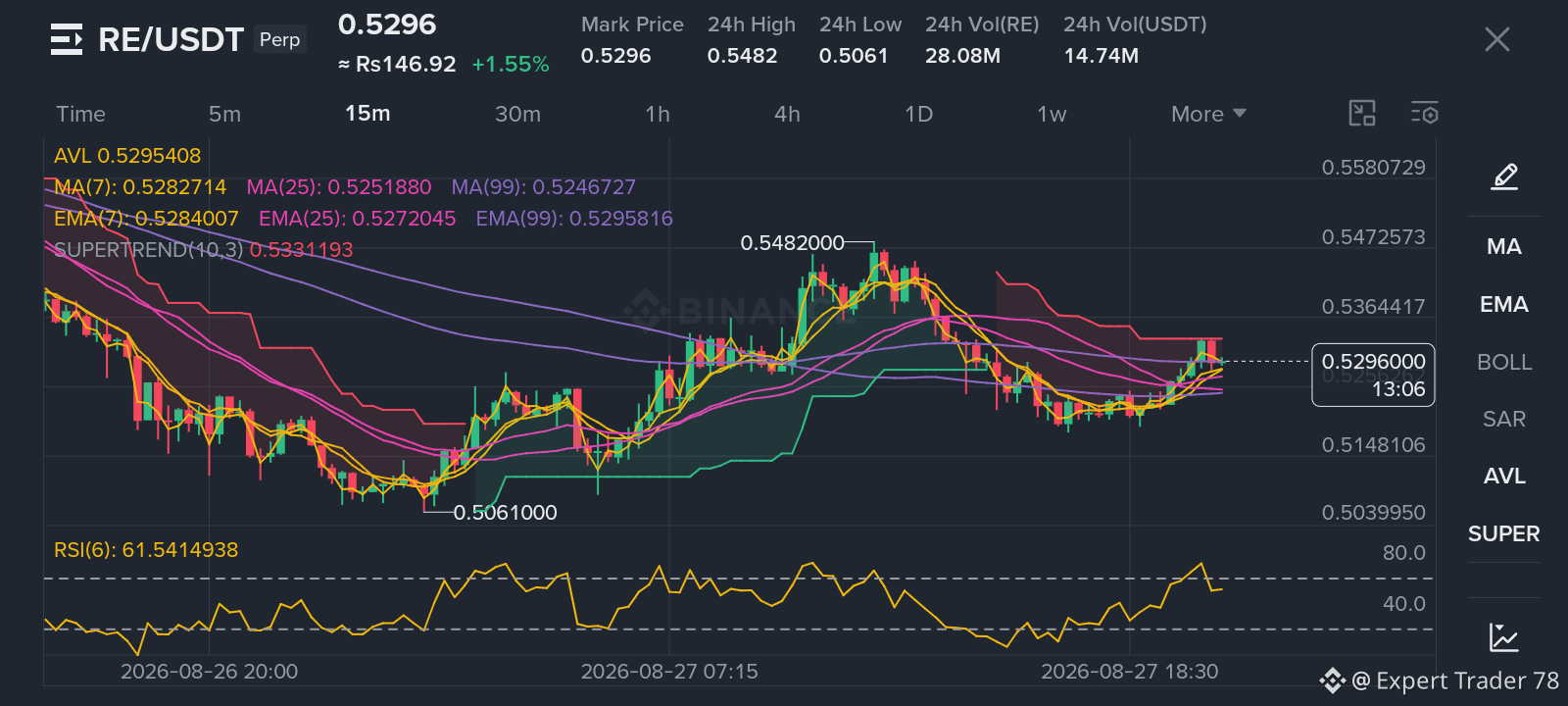Toggle the AVL indicator

[x=1504, y=477]
